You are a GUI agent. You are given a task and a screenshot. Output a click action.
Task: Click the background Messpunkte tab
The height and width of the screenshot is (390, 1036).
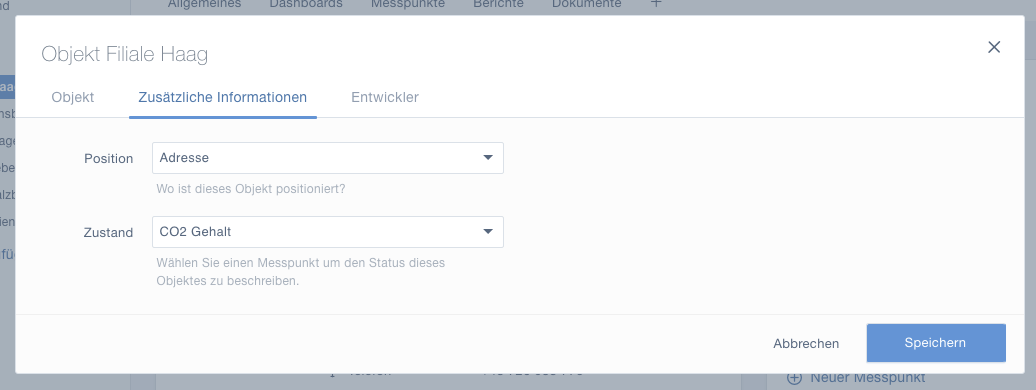pyautogui.click(x=408, y=4)
